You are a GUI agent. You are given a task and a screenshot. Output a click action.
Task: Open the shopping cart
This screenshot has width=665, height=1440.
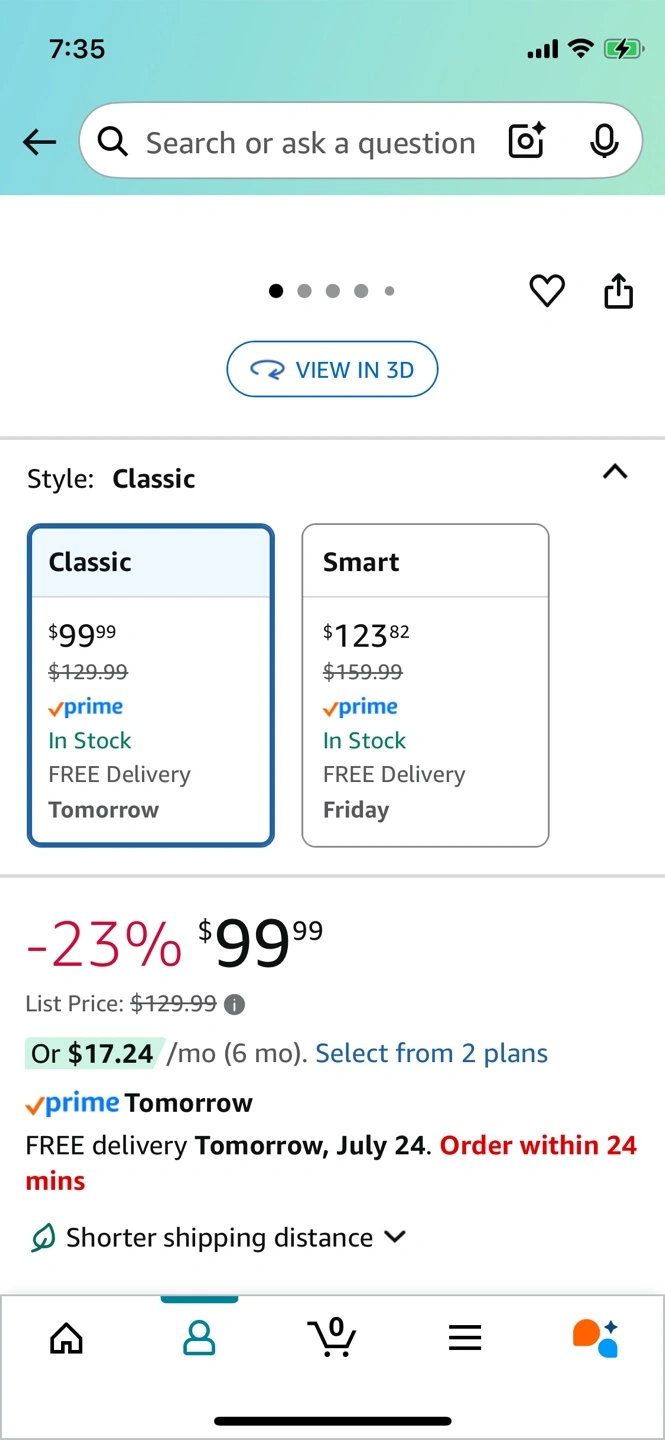tap(332, 1336)
